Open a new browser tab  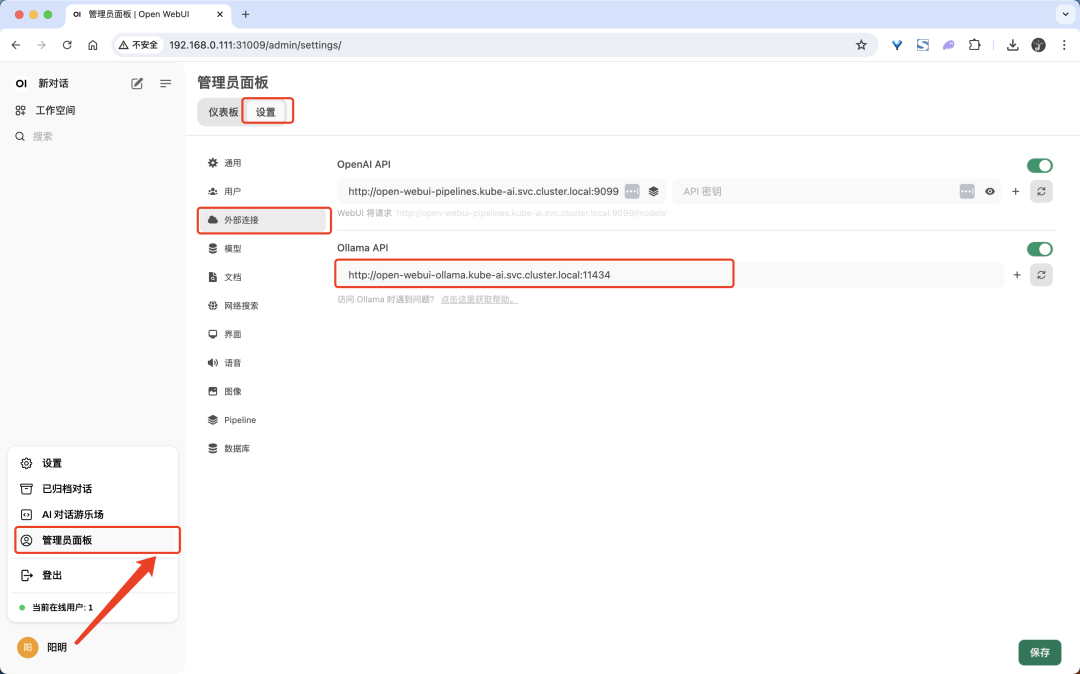(x=245, y=14)
